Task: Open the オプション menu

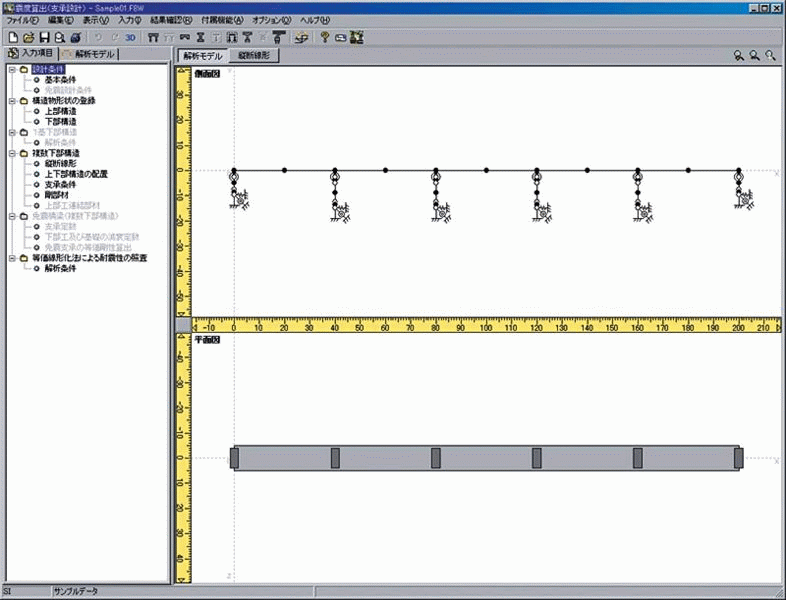Action: click(x=270, y=20)
